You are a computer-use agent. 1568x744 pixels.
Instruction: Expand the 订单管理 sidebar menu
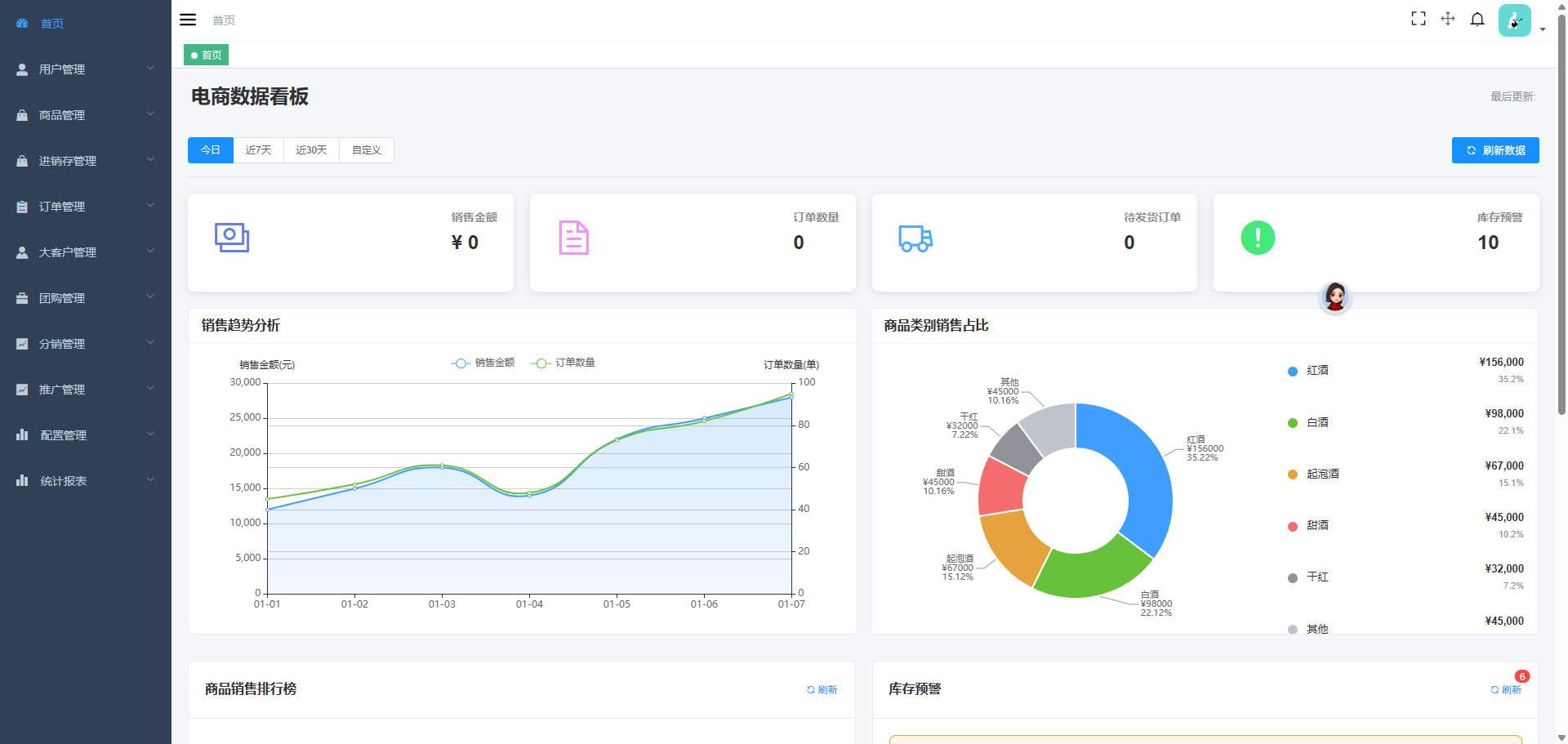[86, 207]
